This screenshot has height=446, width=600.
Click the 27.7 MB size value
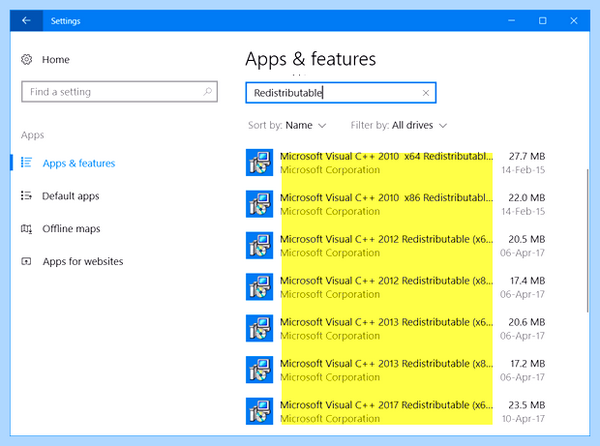click(527, 156)
